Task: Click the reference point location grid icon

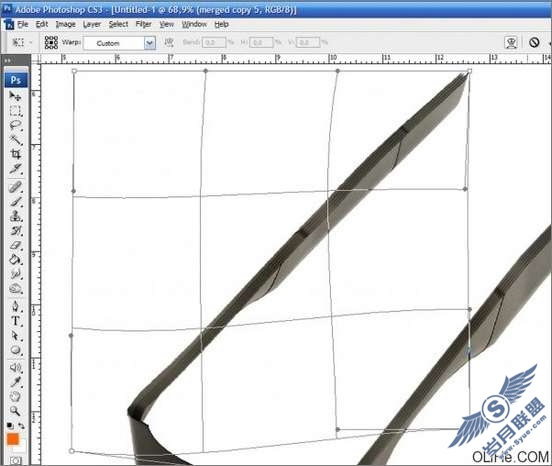Action: pyautogui.click(x=51, y=43)
